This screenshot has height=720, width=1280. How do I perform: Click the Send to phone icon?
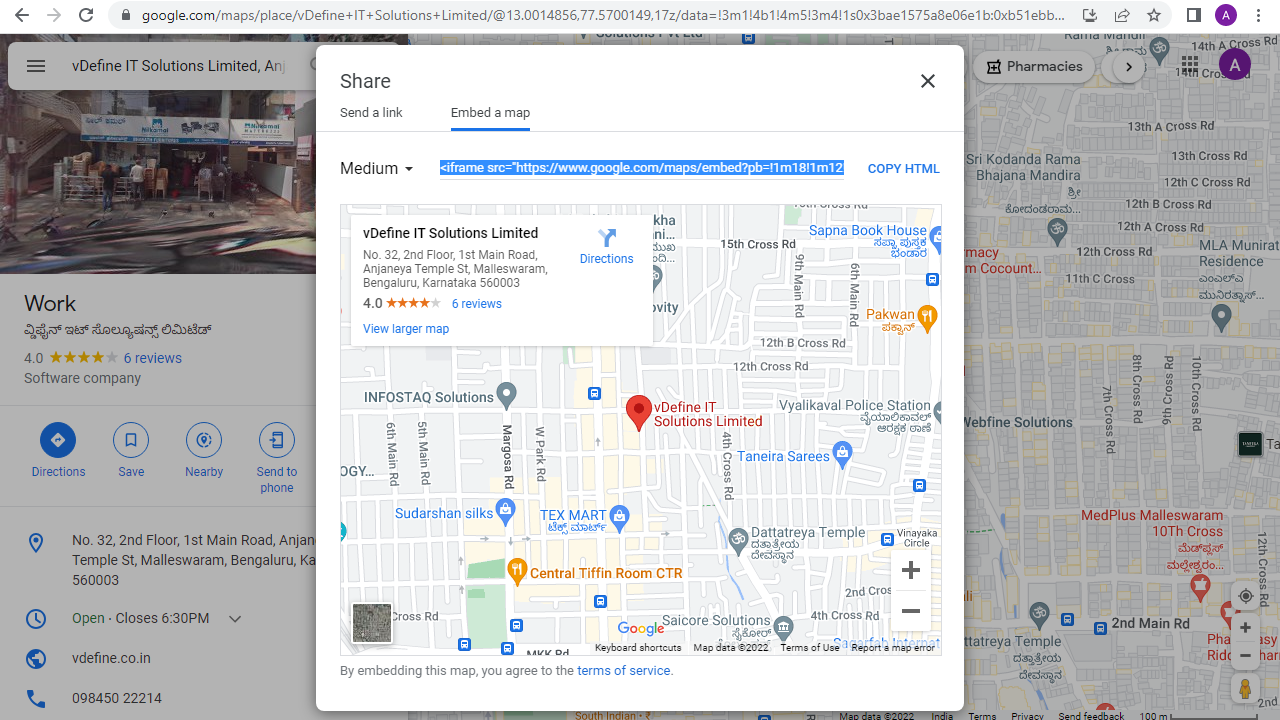point(277,440)
